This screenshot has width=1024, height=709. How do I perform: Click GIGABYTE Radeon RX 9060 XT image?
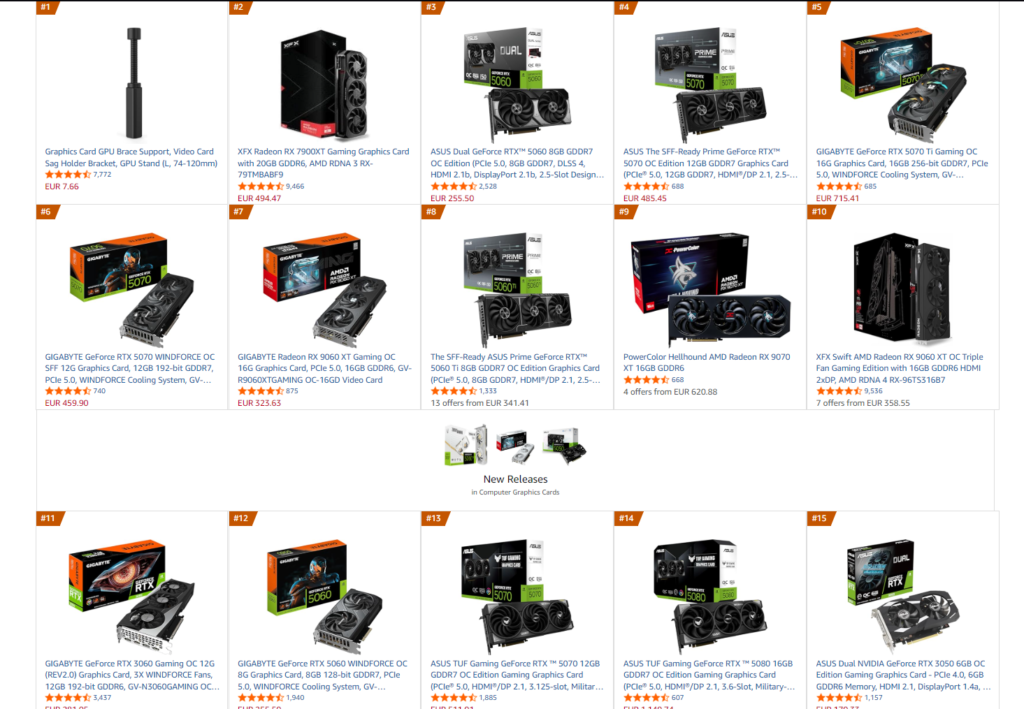coord(325,290)
